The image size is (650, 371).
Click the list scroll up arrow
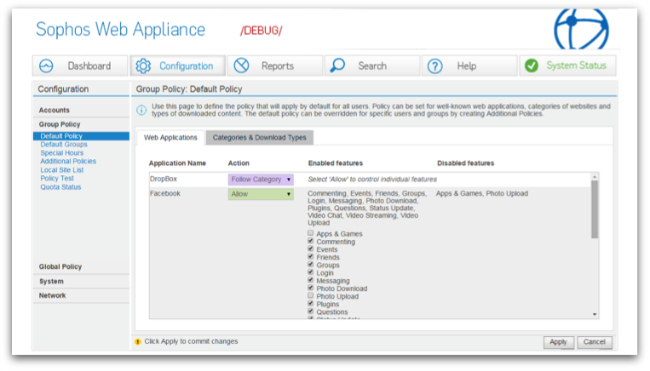594,177
